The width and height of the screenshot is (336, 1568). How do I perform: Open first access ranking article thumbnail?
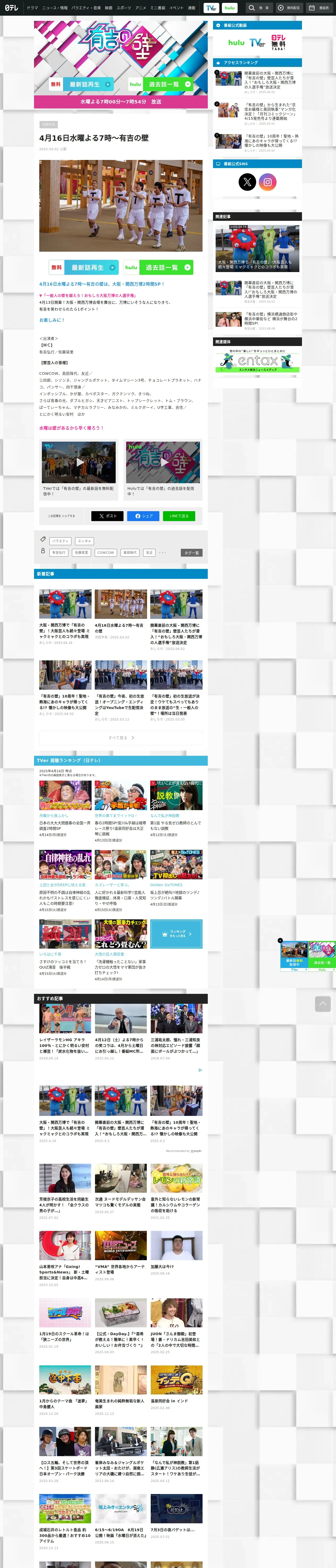229,78
